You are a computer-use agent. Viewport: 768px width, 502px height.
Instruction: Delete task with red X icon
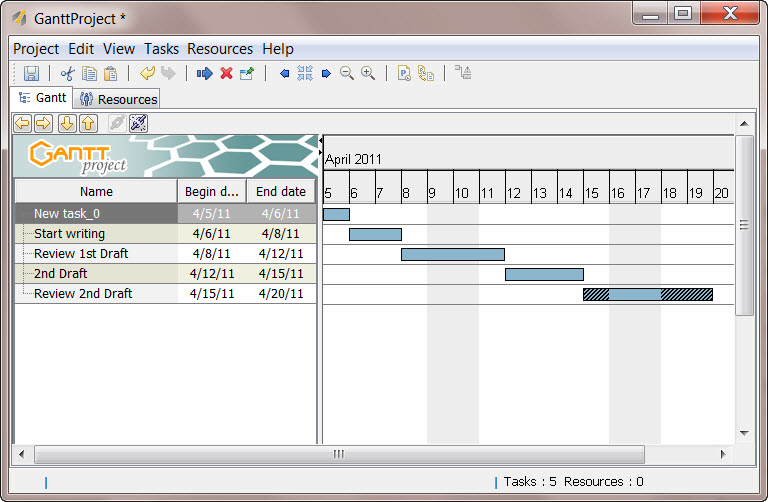(226, 73)
